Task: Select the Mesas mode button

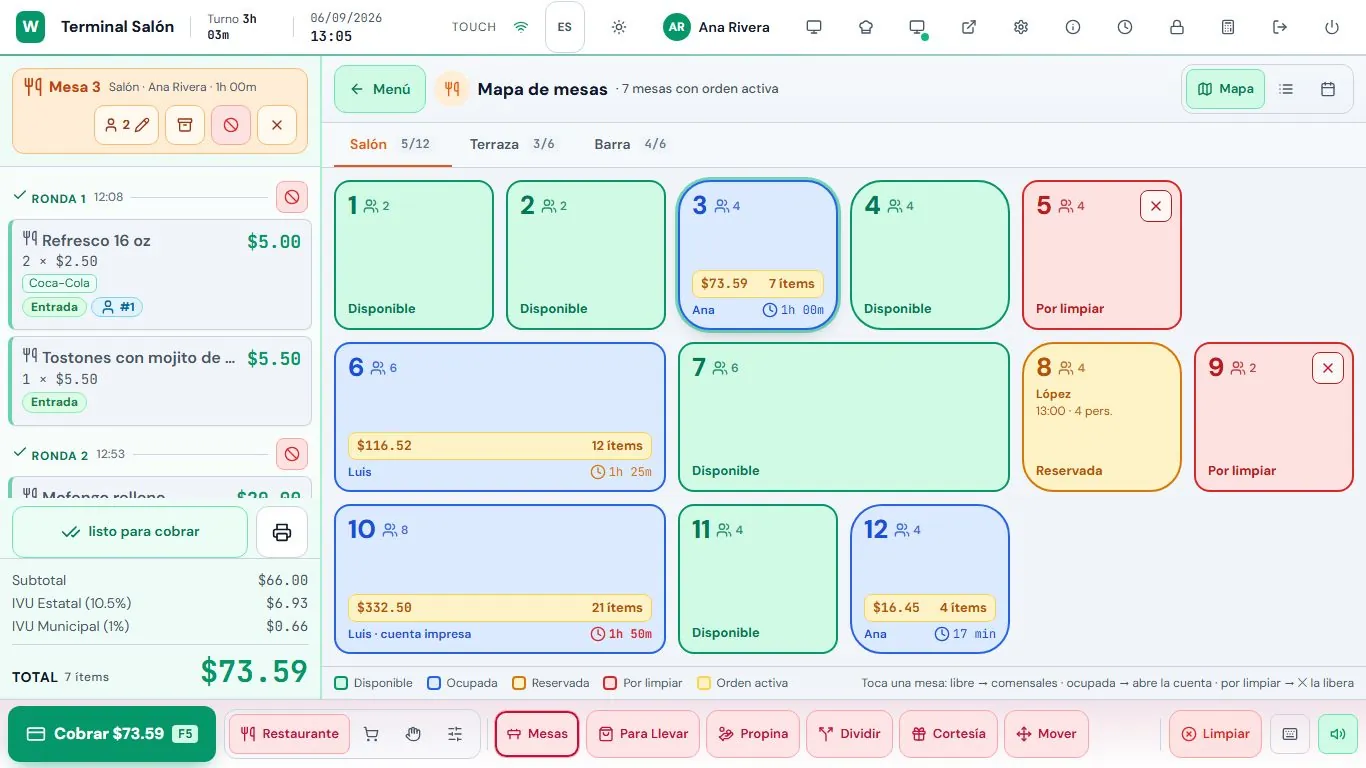Action: click(537, 734)
